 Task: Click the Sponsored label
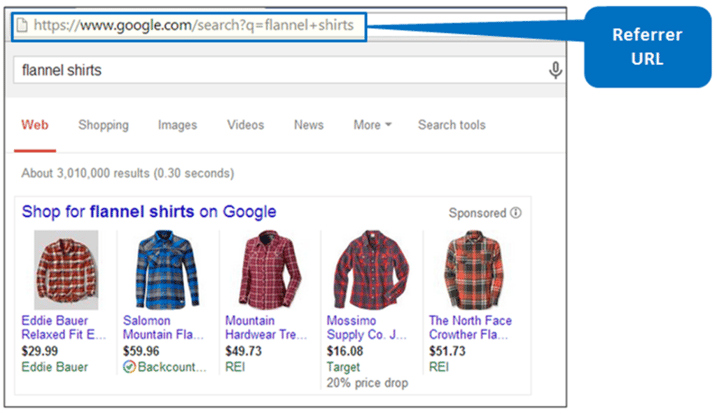click(x=477, y=213)
